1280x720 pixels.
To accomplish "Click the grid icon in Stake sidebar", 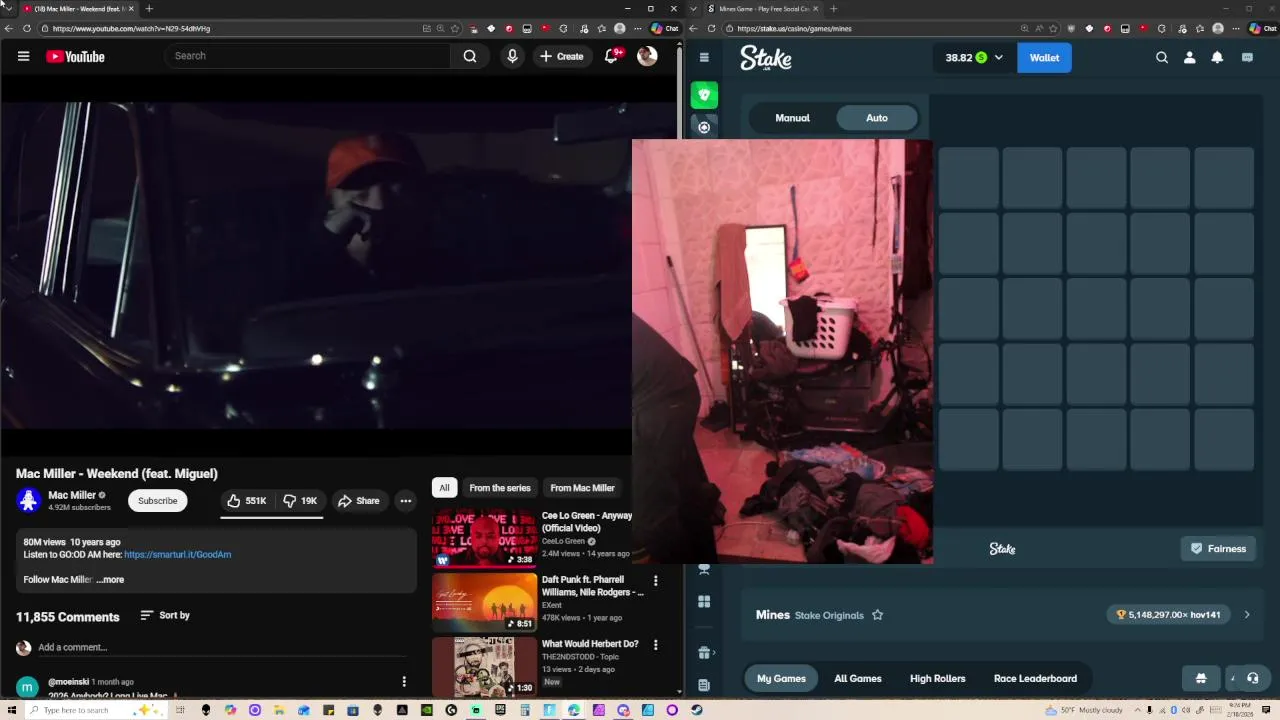I will [704, 601].
